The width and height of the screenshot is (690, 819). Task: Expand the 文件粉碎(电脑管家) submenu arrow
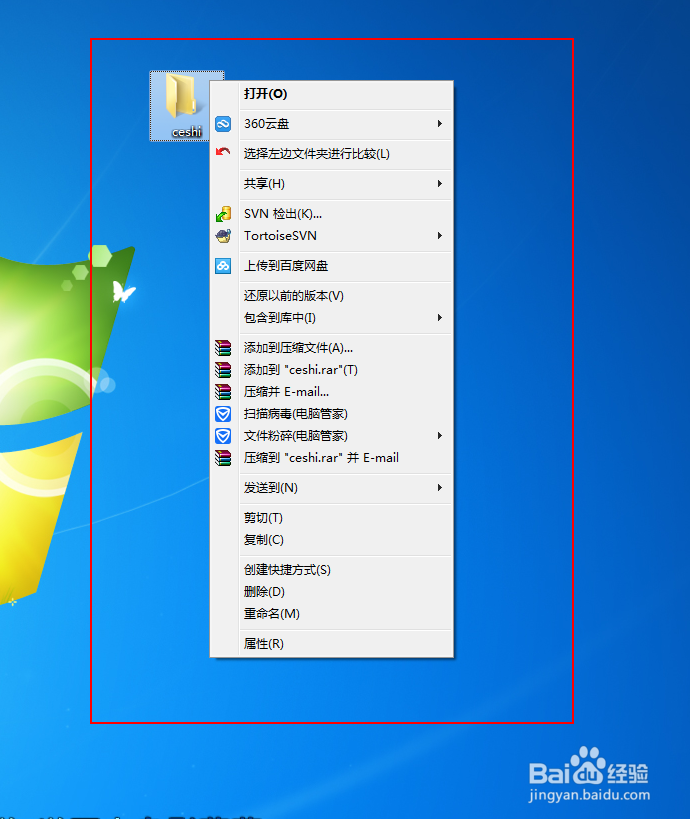click(x=440, y=436)
